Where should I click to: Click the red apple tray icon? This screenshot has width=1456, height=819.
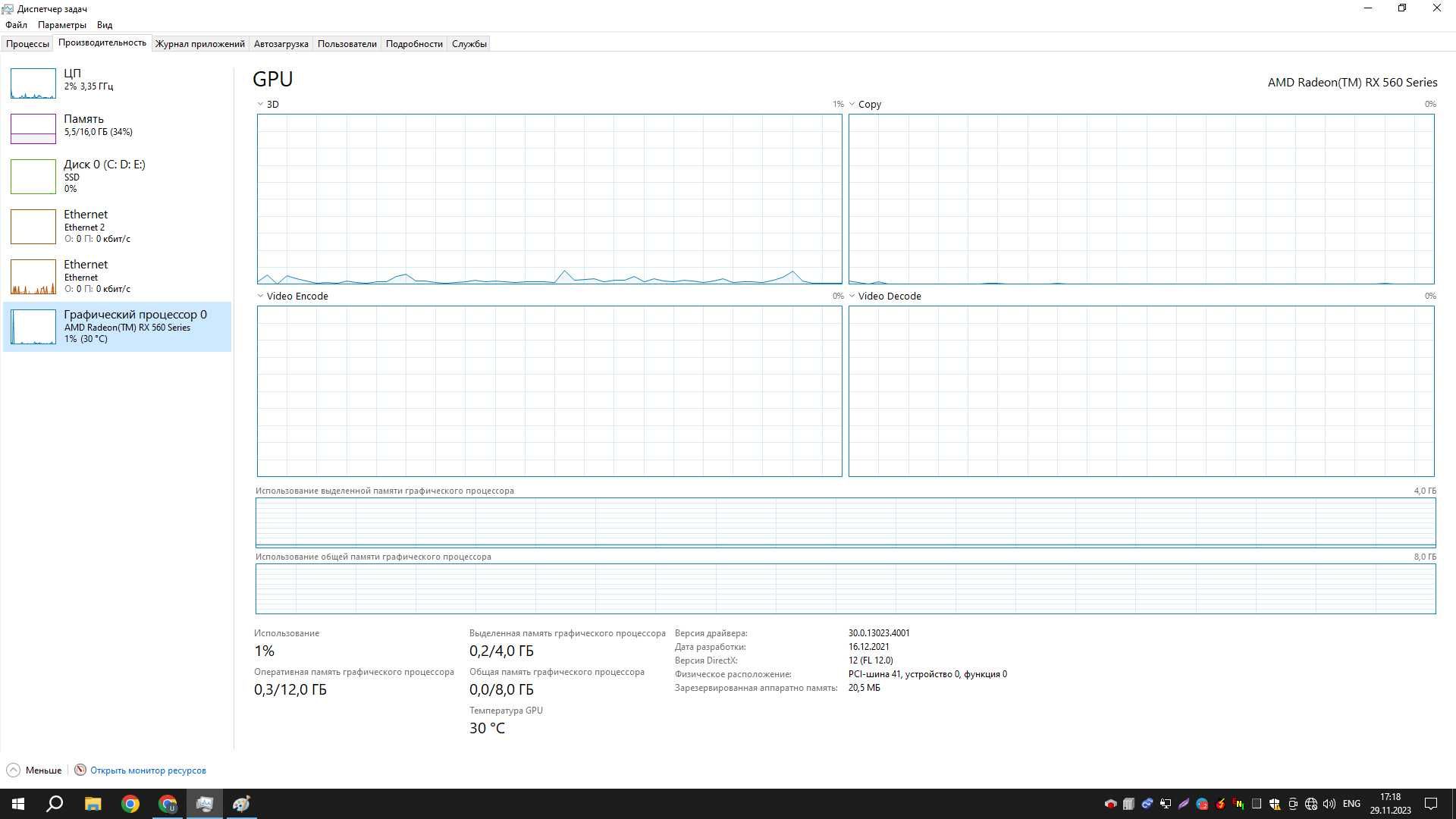click(x=1220, y=804)
